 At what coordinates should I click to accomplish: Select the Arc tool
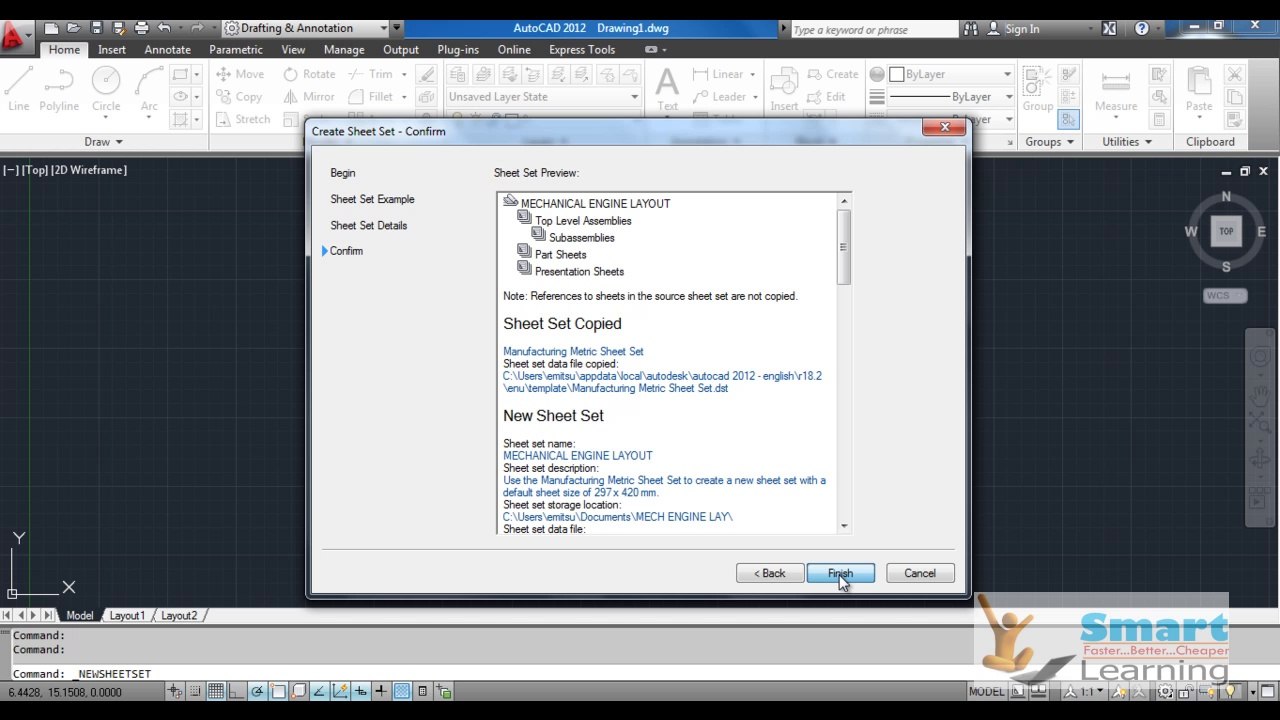pyautogui.click(x=149, y=90)
